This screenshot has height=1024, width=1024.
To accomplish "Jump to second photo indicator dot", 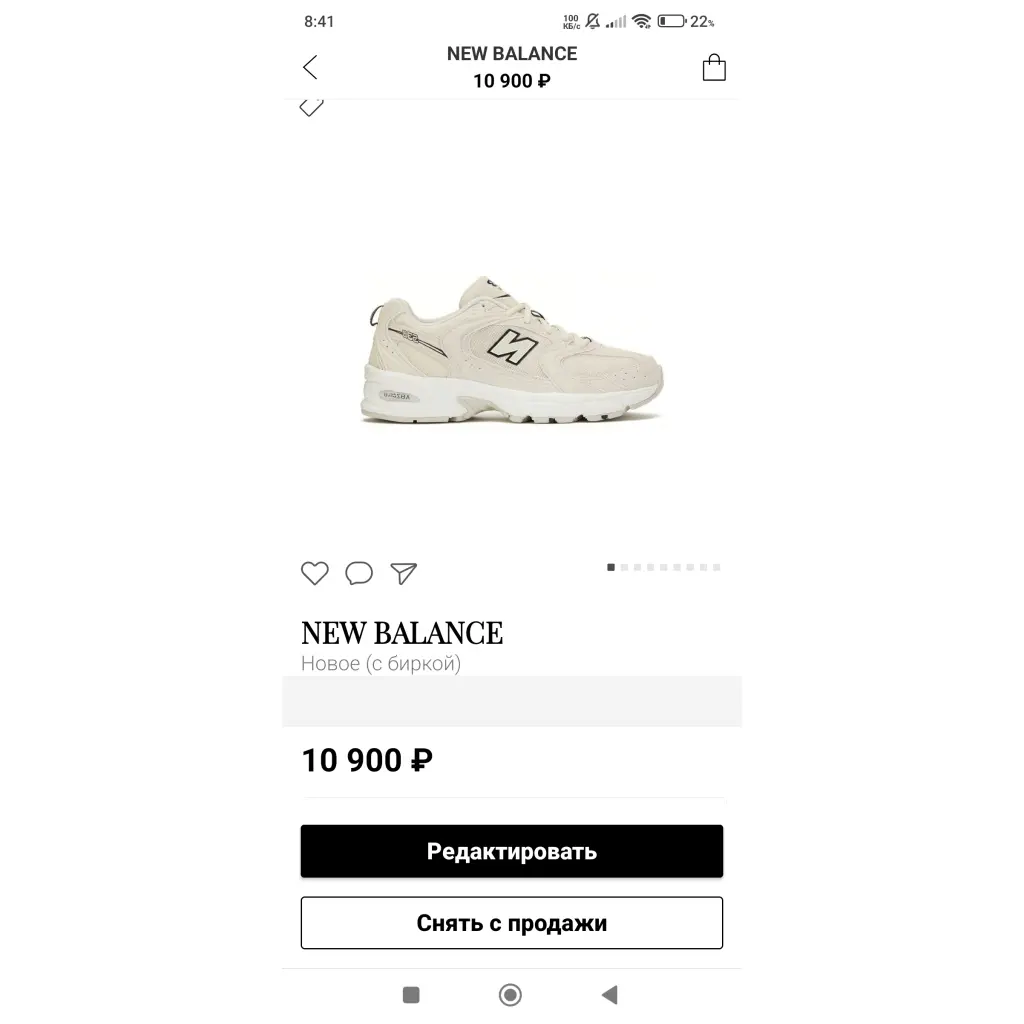I will pyautogui.click(x=624, y=568).
